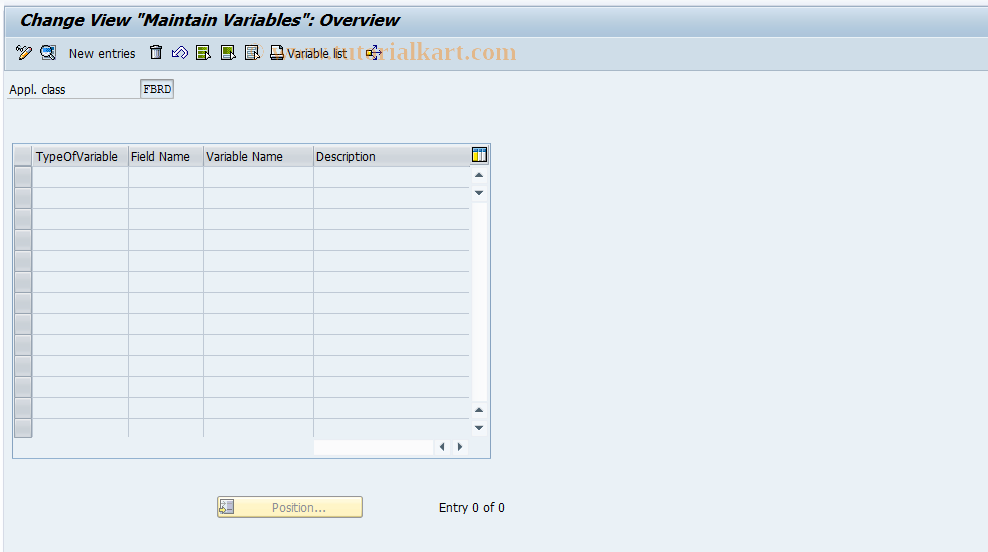Image resolution: width=988 pixels, height=552 pixels.
Task: Click the Select all icon
Action: point(204,53)
